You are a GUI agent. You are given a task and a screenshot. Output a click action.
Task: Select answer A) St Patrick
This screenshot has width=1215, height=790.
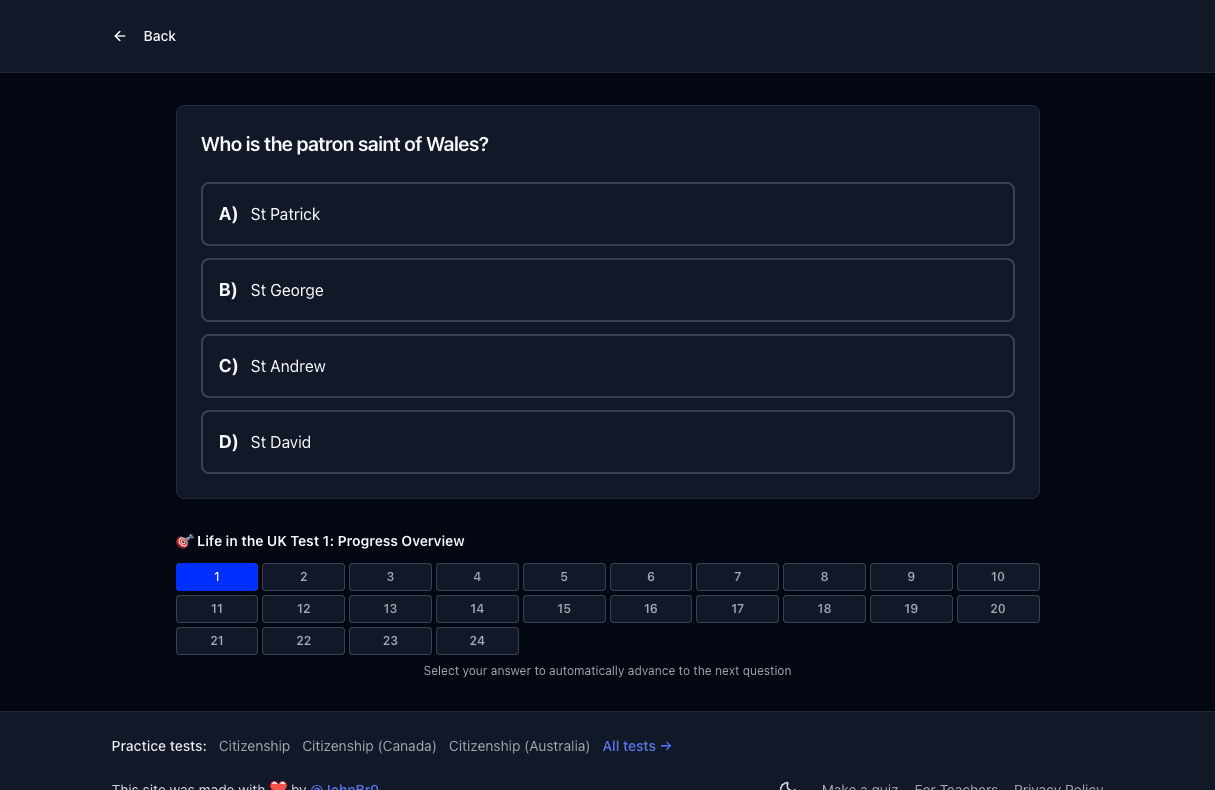[x=608, y=214]
